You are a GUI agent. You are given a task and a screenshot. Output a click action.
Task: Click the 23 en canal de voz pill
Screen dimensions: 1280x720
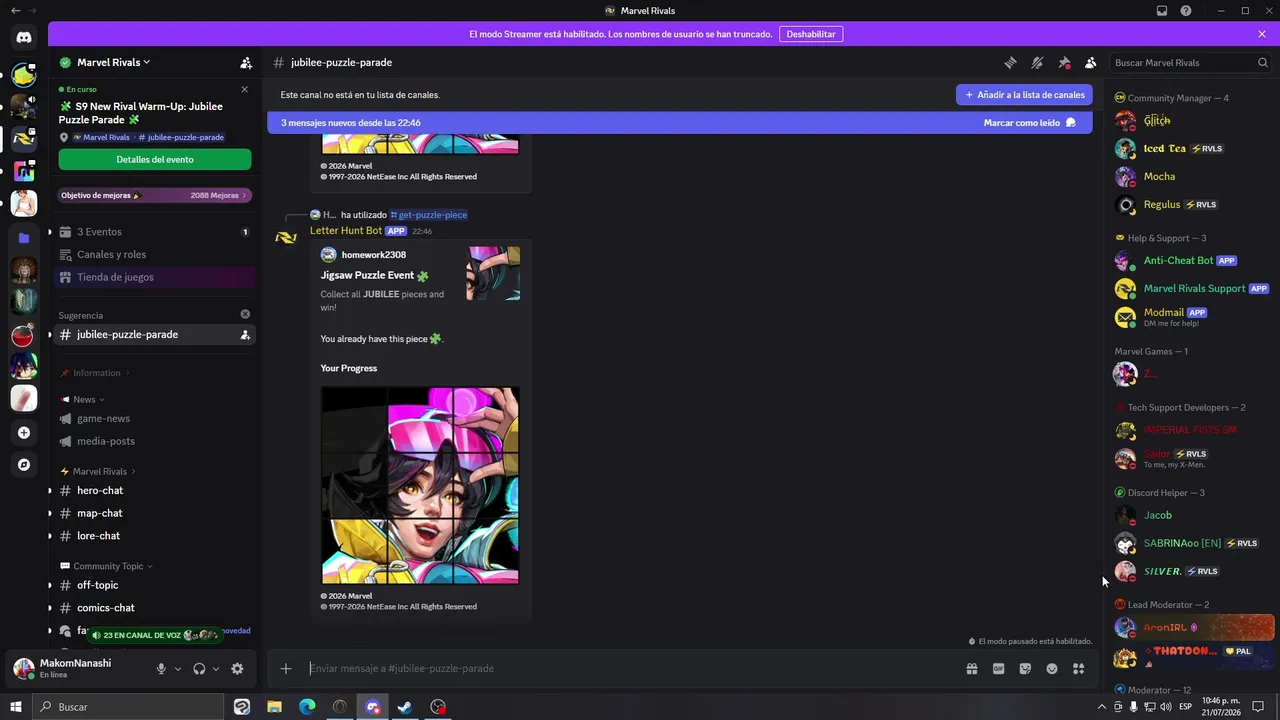pos(154,635)
